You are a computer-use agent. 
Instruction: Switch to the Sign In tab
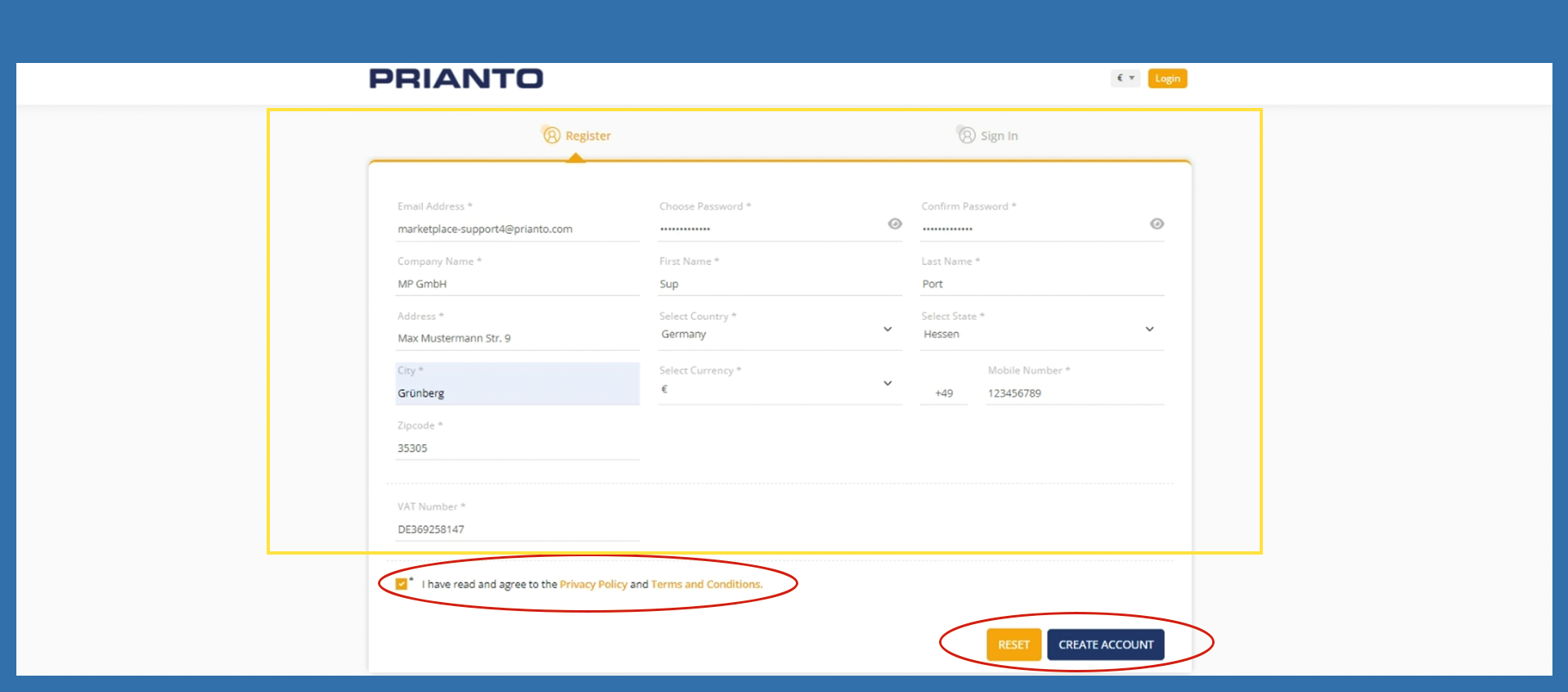point(999,136)
